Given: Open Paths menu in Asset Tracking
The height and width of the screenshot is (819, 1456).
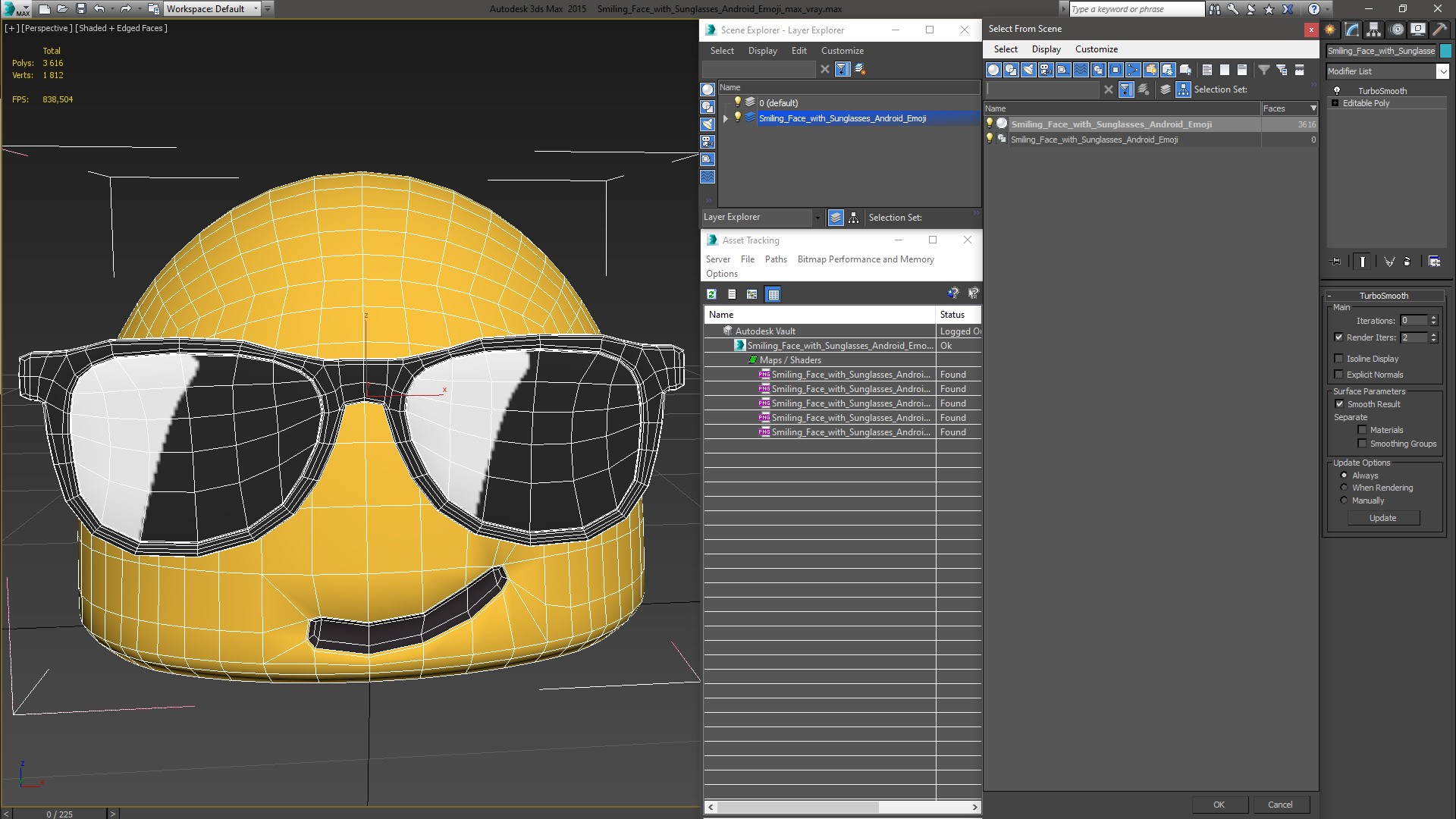Looking at the screenshot, I should point(776,259).
